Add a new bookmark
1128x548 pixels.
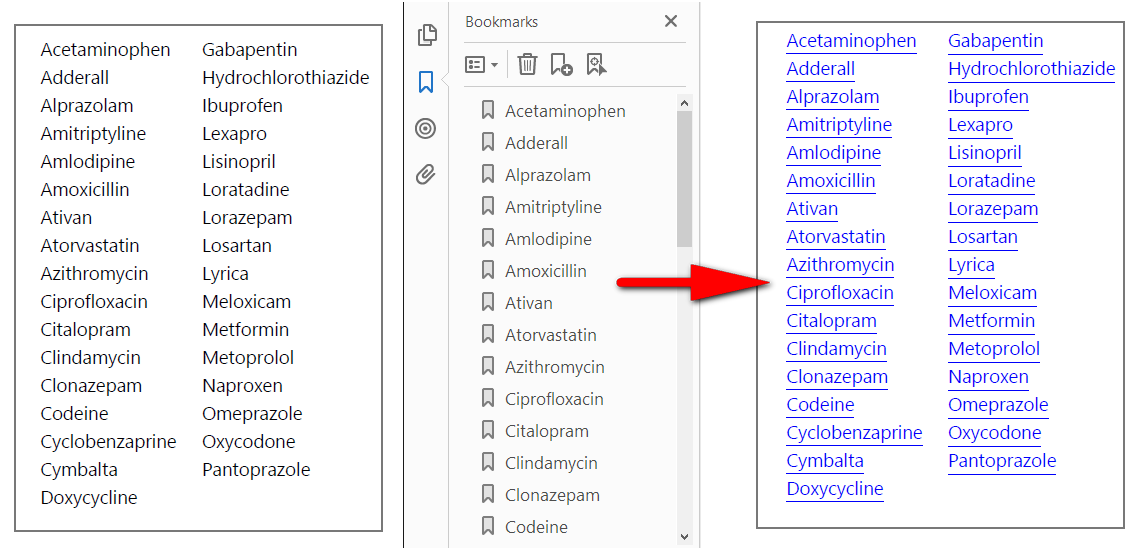pyautogui.click(x=561, y=65)
